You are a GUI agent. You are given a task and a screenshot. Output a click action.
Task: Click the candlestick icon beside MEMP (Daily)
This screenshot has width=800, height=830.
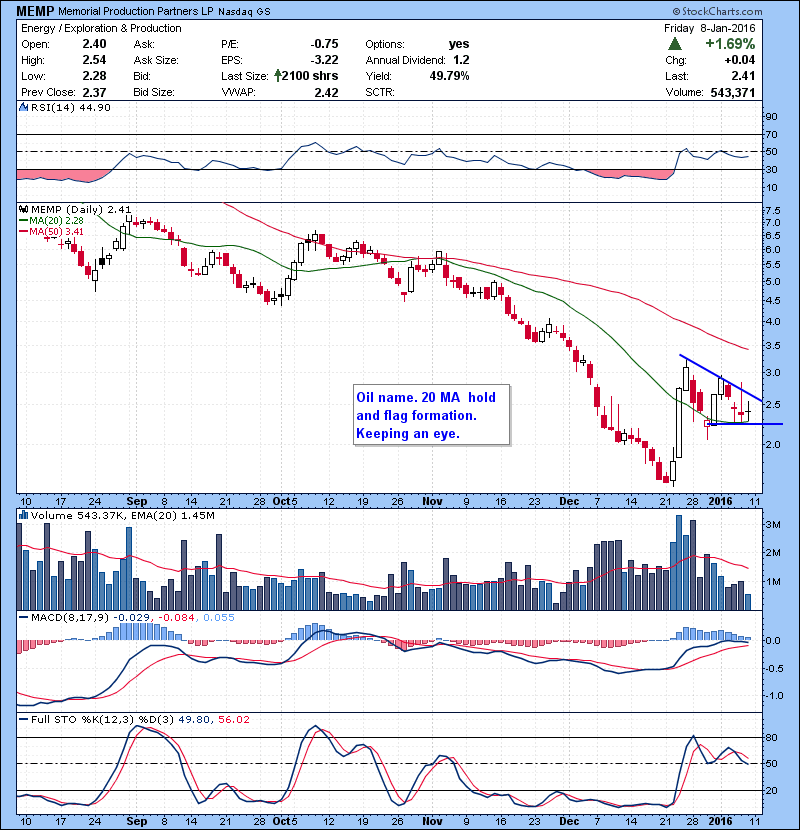[24, 210]
